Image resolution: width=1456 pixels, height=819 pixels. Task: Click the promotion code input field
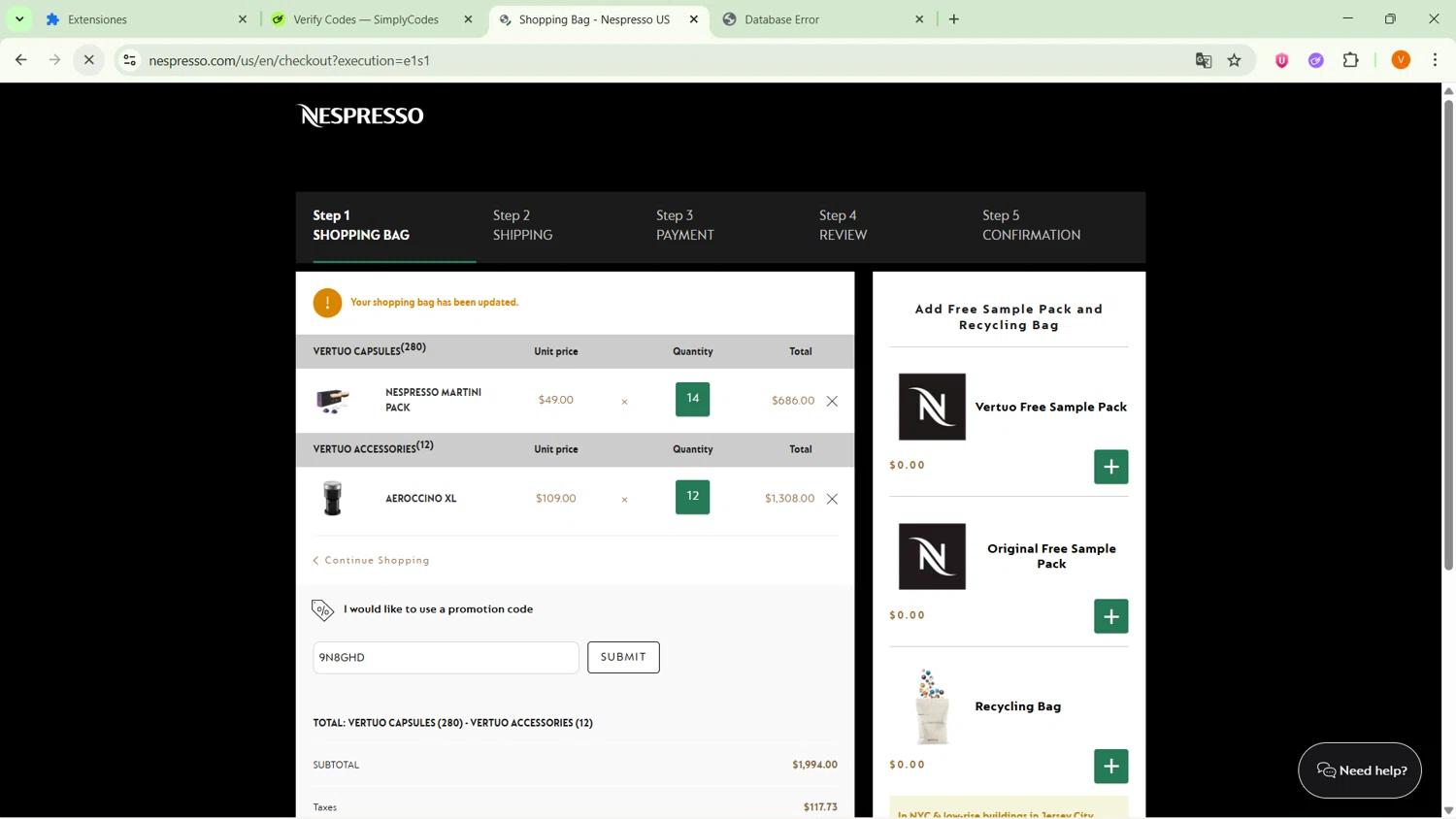(x=446, y=657)
